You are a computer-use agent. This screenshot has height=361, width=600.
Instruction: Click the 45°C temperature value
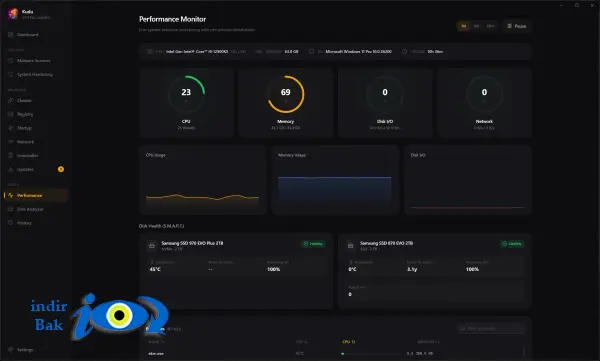point(155,270)
